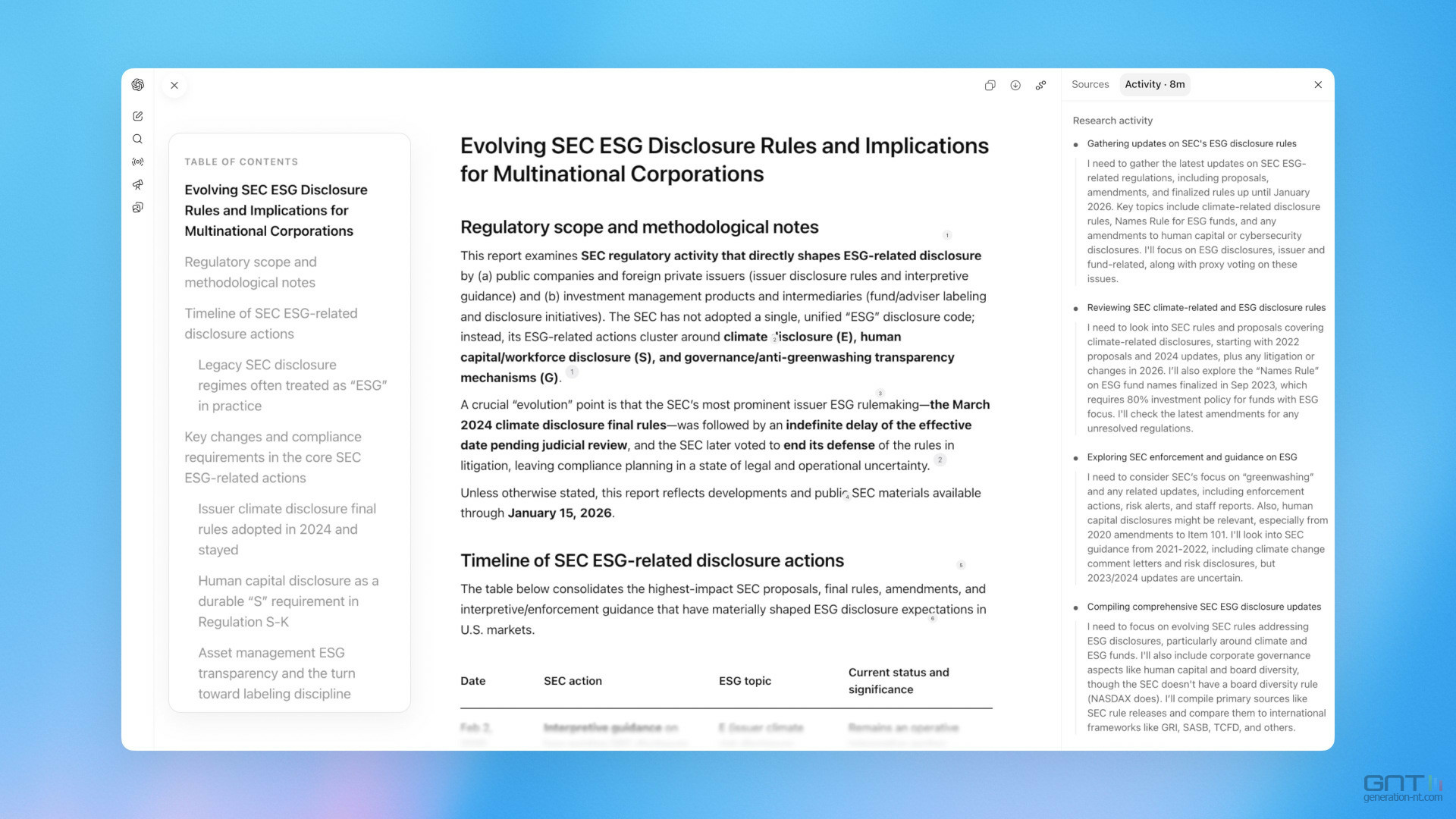Navigate to Human capital disclosure contents entry
Viewport: 1456px width, 819px height.
click(x=288, y=601)
